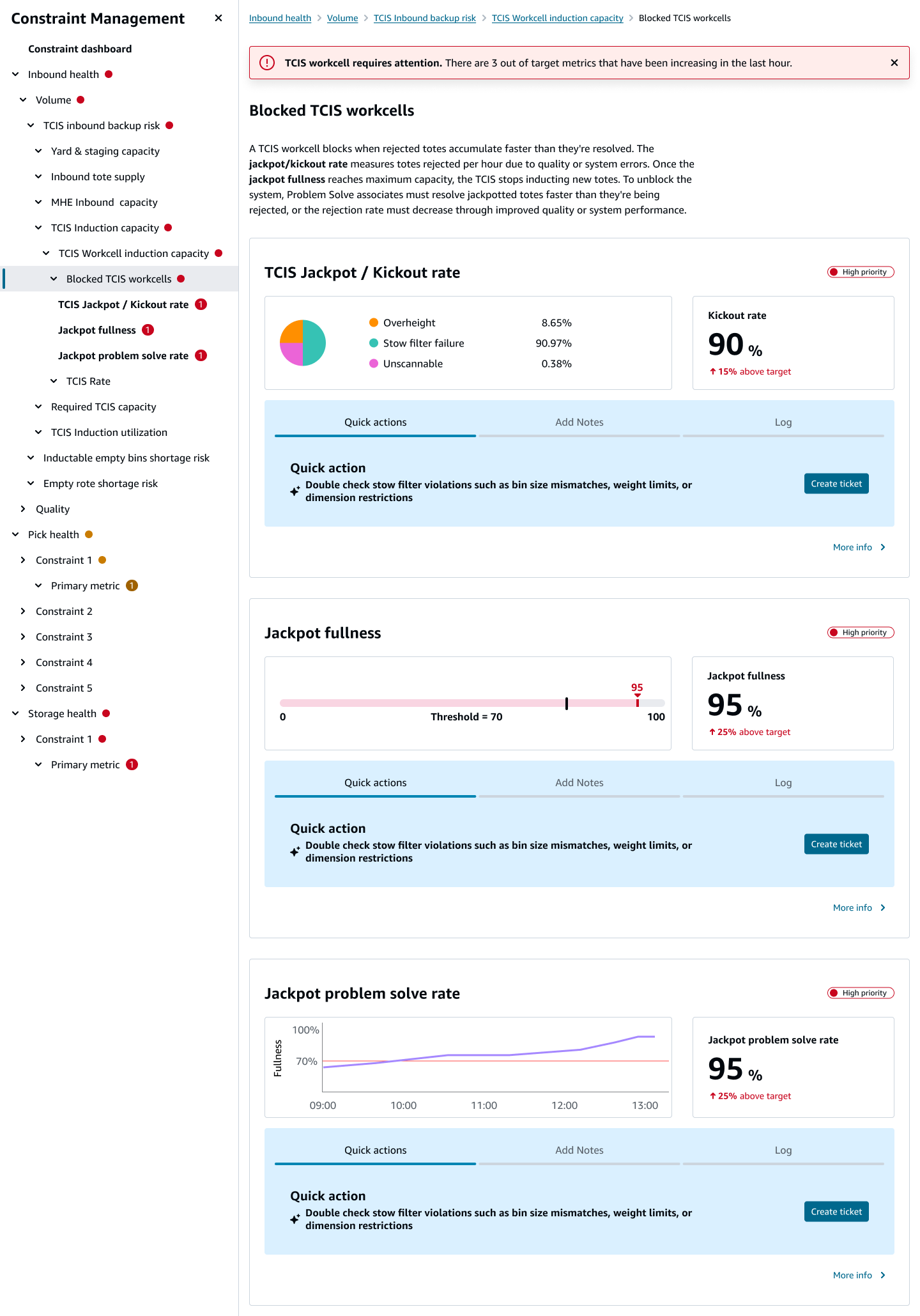Screen dimensions: 920x1316
Task: Expand MHE Inbound capacity node
Action: (38, 202)
